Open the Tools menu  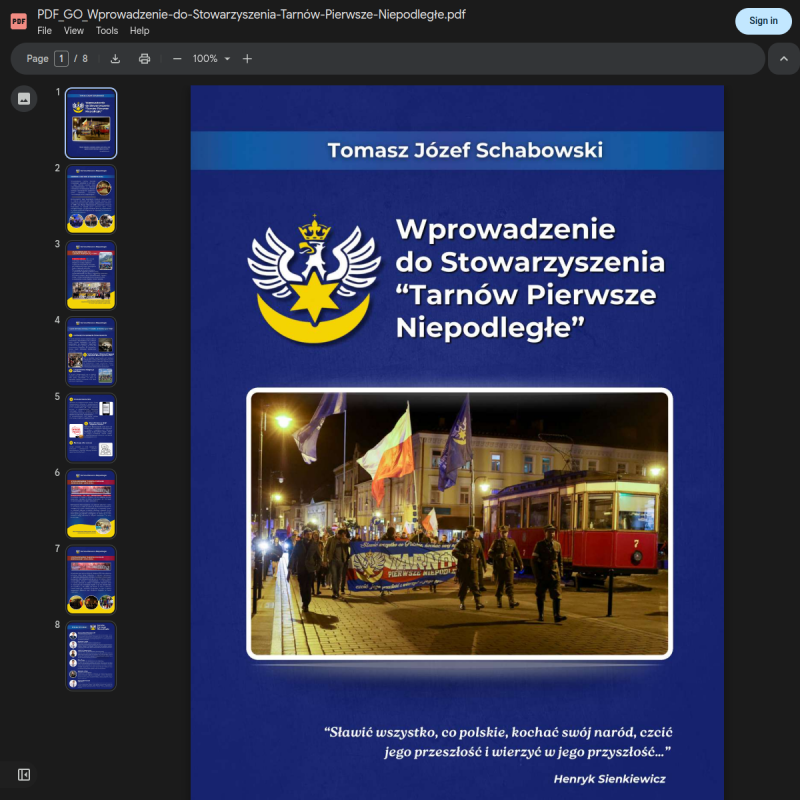[107, 31]
